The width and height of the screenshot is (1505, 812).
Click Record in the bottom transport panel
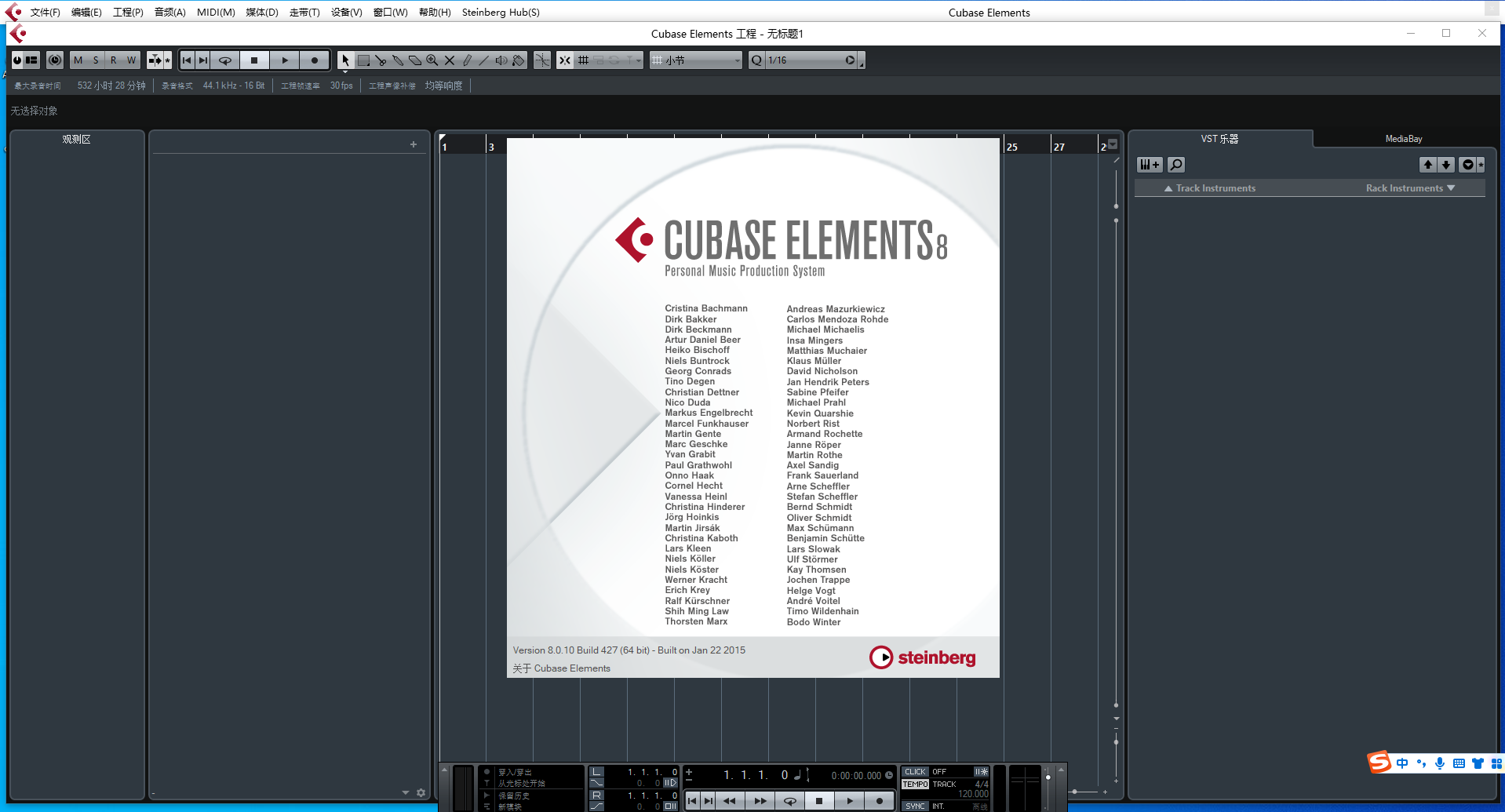pos(880,801)
